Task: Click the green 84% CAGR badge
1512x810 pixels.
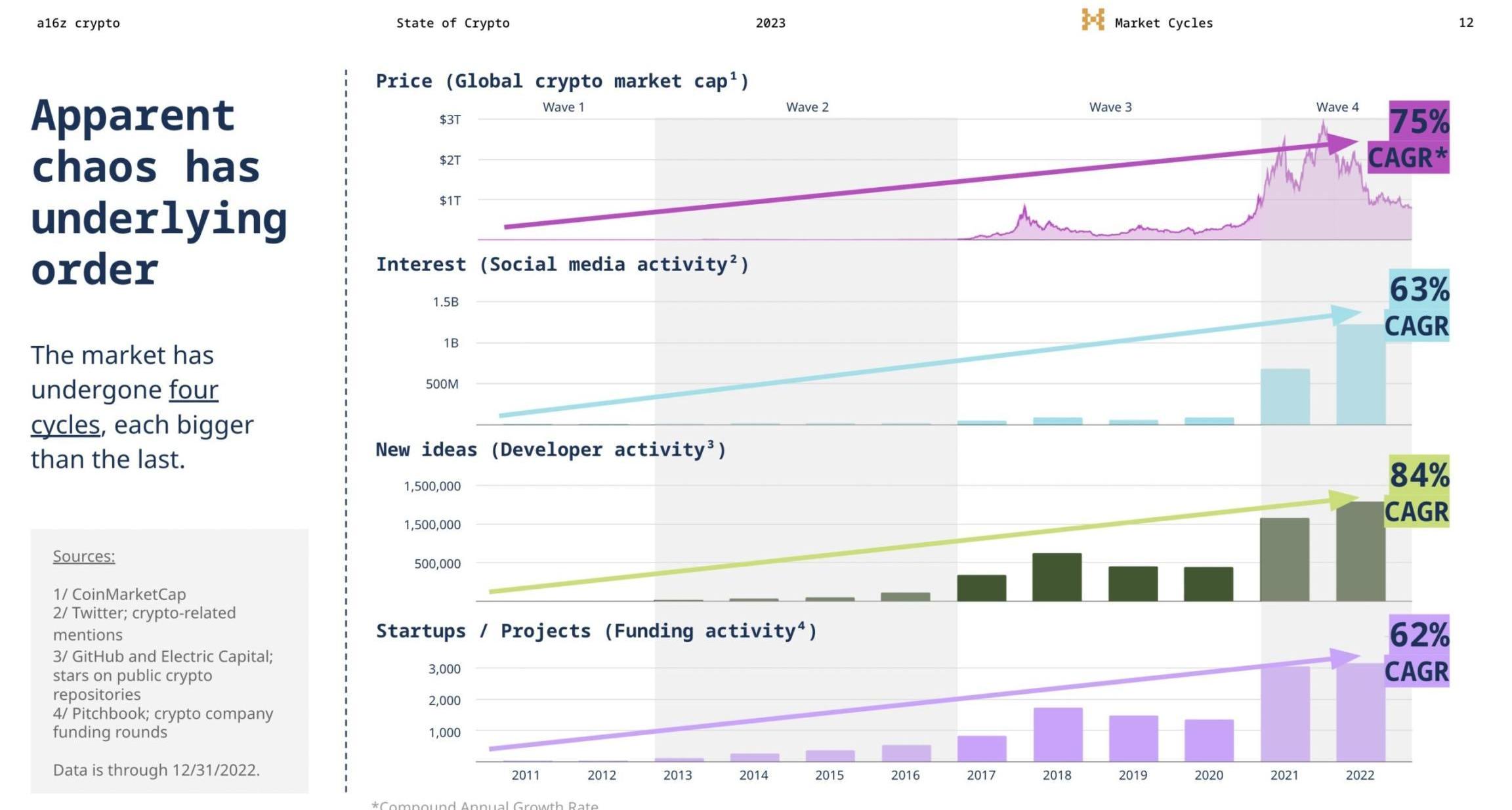Action: pos(1417,492)
